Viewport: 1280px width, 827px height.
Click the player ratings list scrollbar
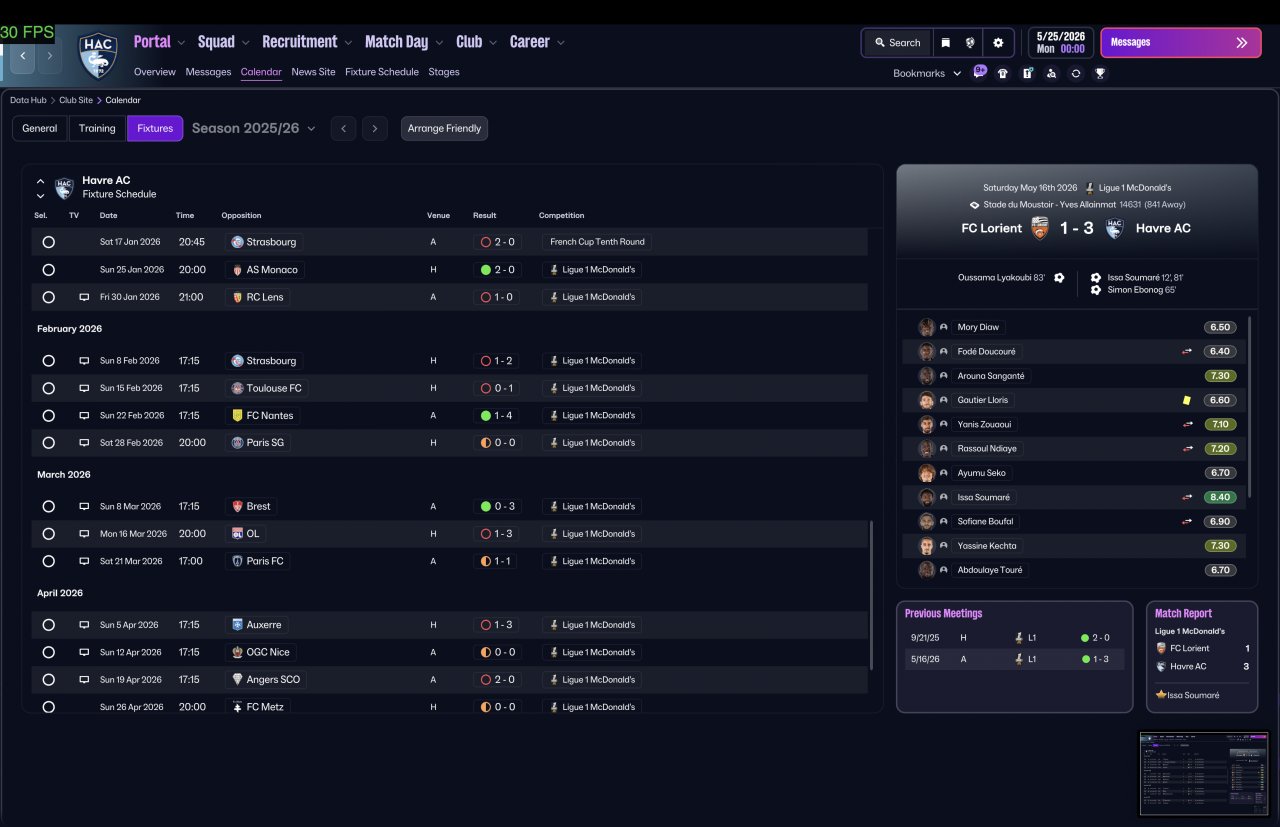pos(1251,408)
